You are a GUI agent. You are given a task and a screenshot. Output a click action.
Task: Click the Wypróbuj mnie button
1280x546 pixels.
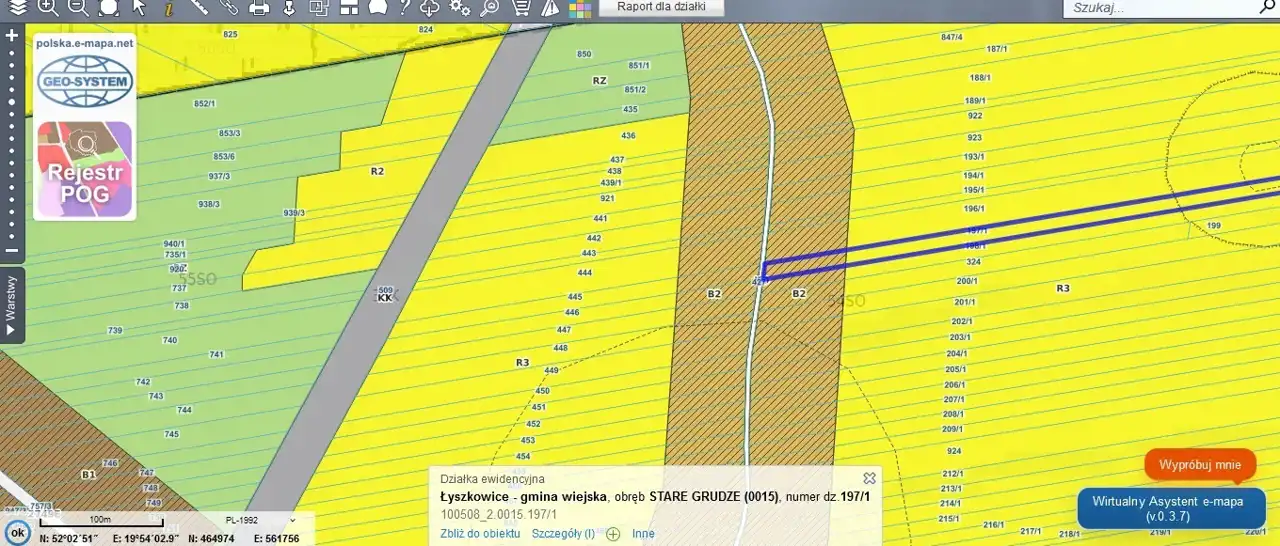(x=1199, y=465)
